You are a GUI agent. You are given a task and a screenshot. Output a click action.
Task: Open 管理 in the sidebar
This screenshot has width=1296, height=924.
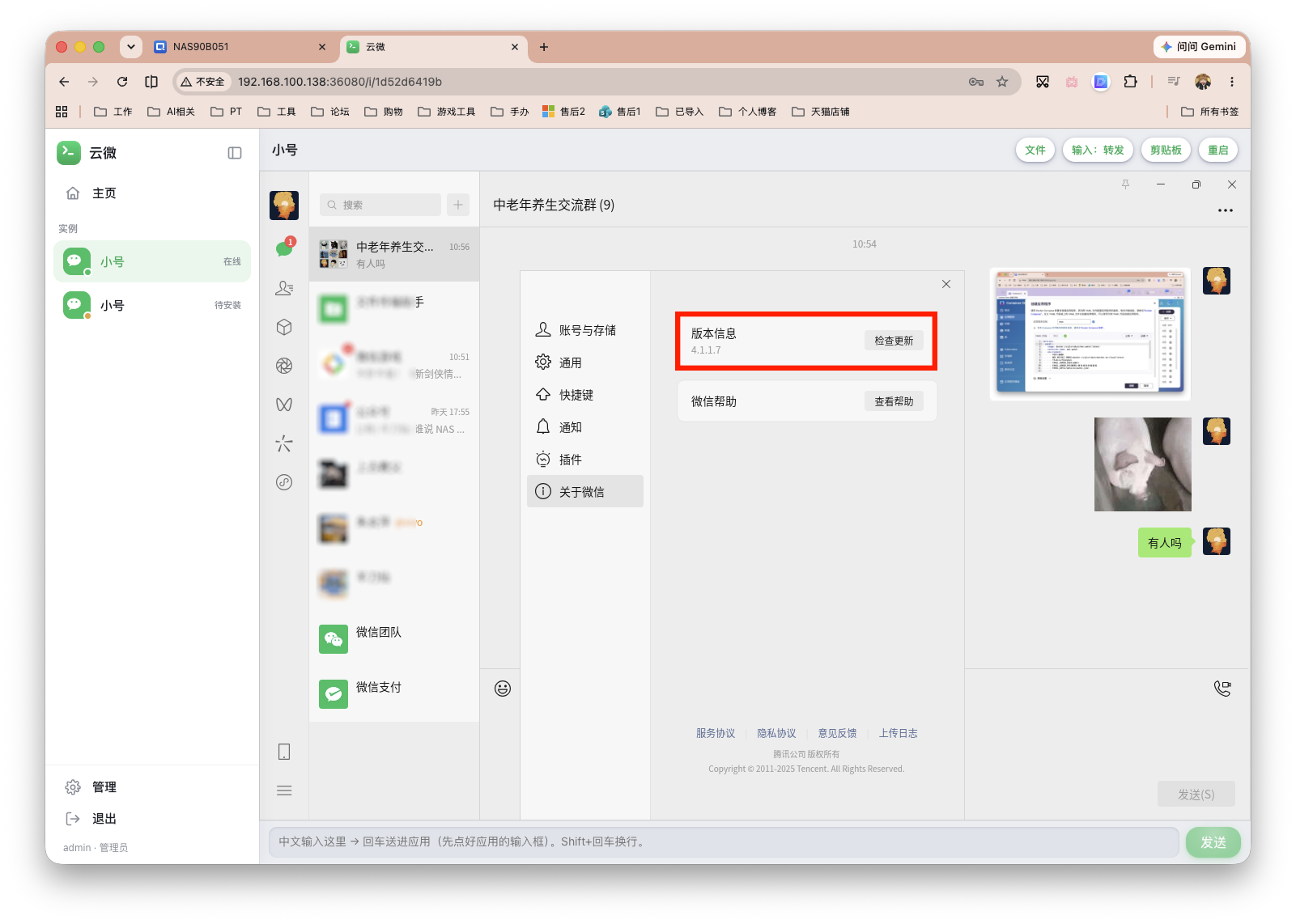pos(152,787)
